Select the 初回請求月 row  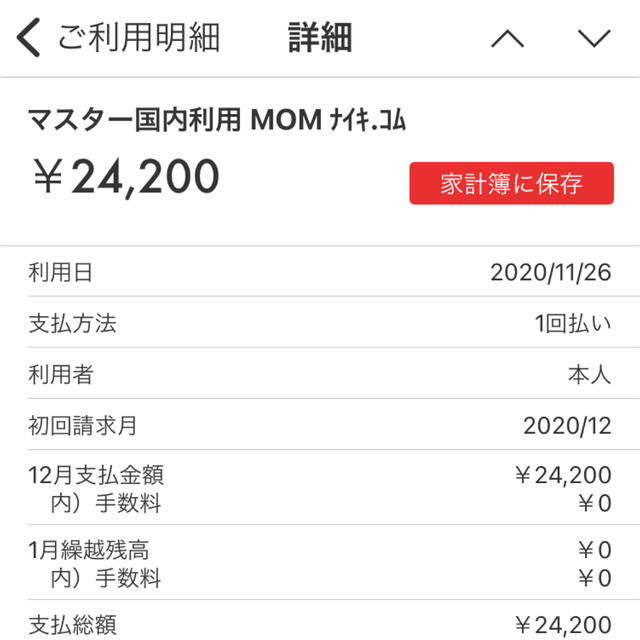click(x=320, y=425)
